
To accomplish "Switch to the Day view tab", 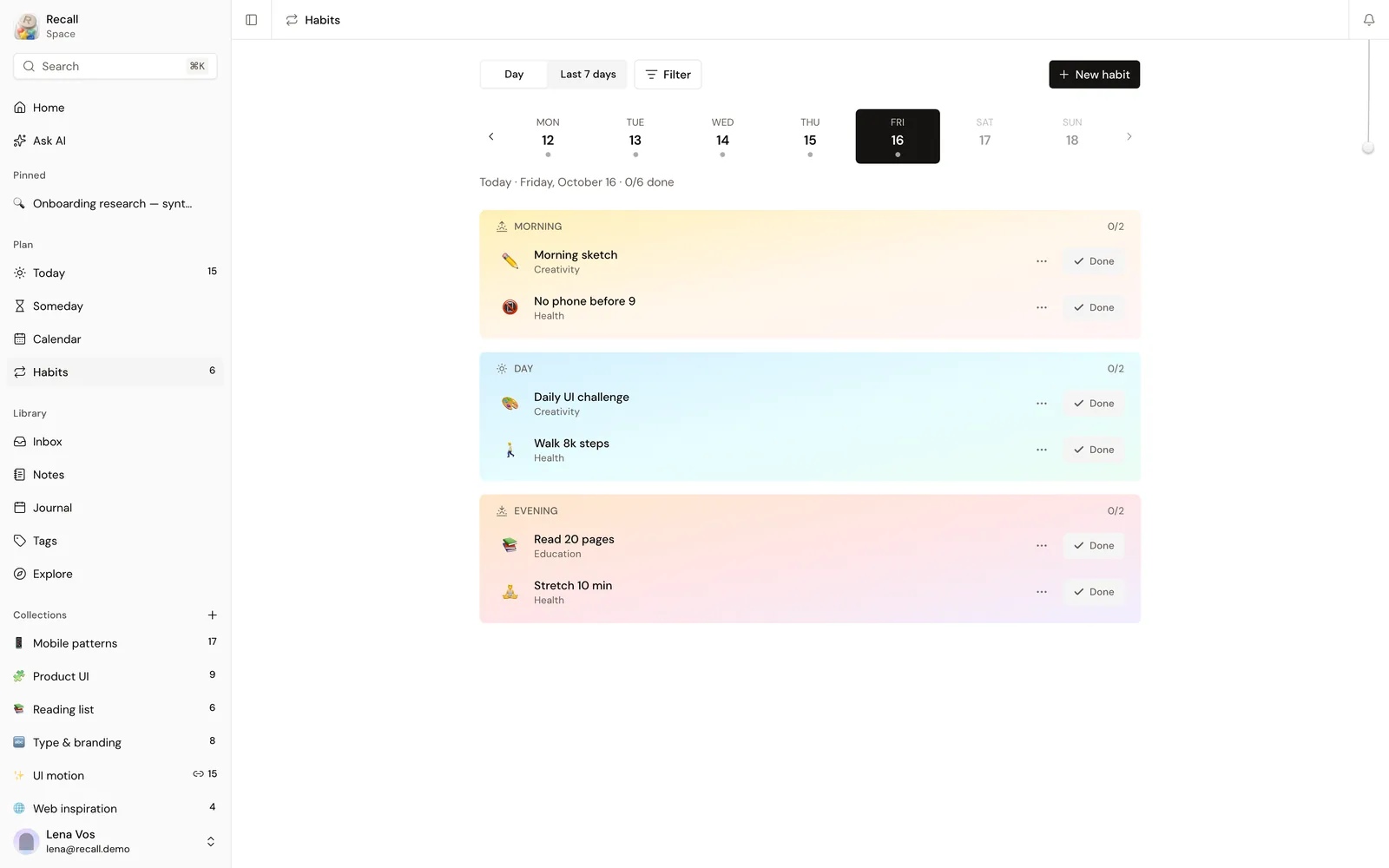I will (514, 75).
